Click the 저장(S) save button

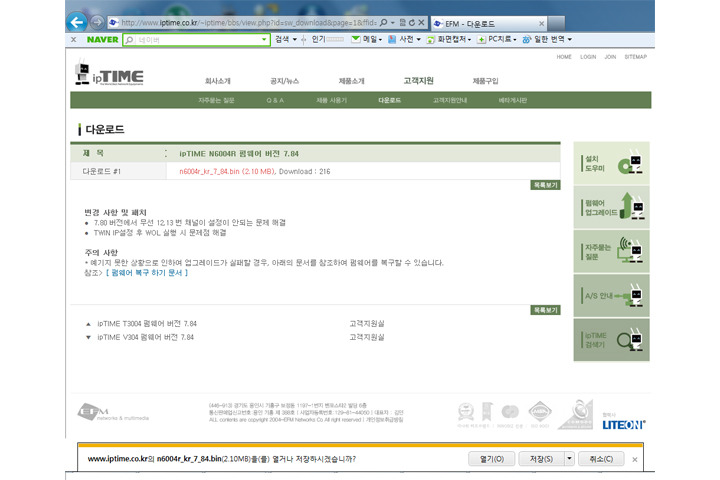point(541,459)
